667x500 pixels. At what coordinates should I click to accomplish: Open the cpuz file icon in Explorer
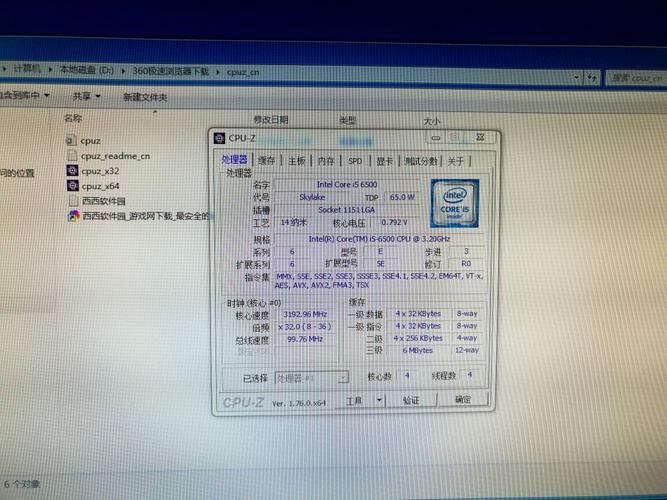coord(71,140)
